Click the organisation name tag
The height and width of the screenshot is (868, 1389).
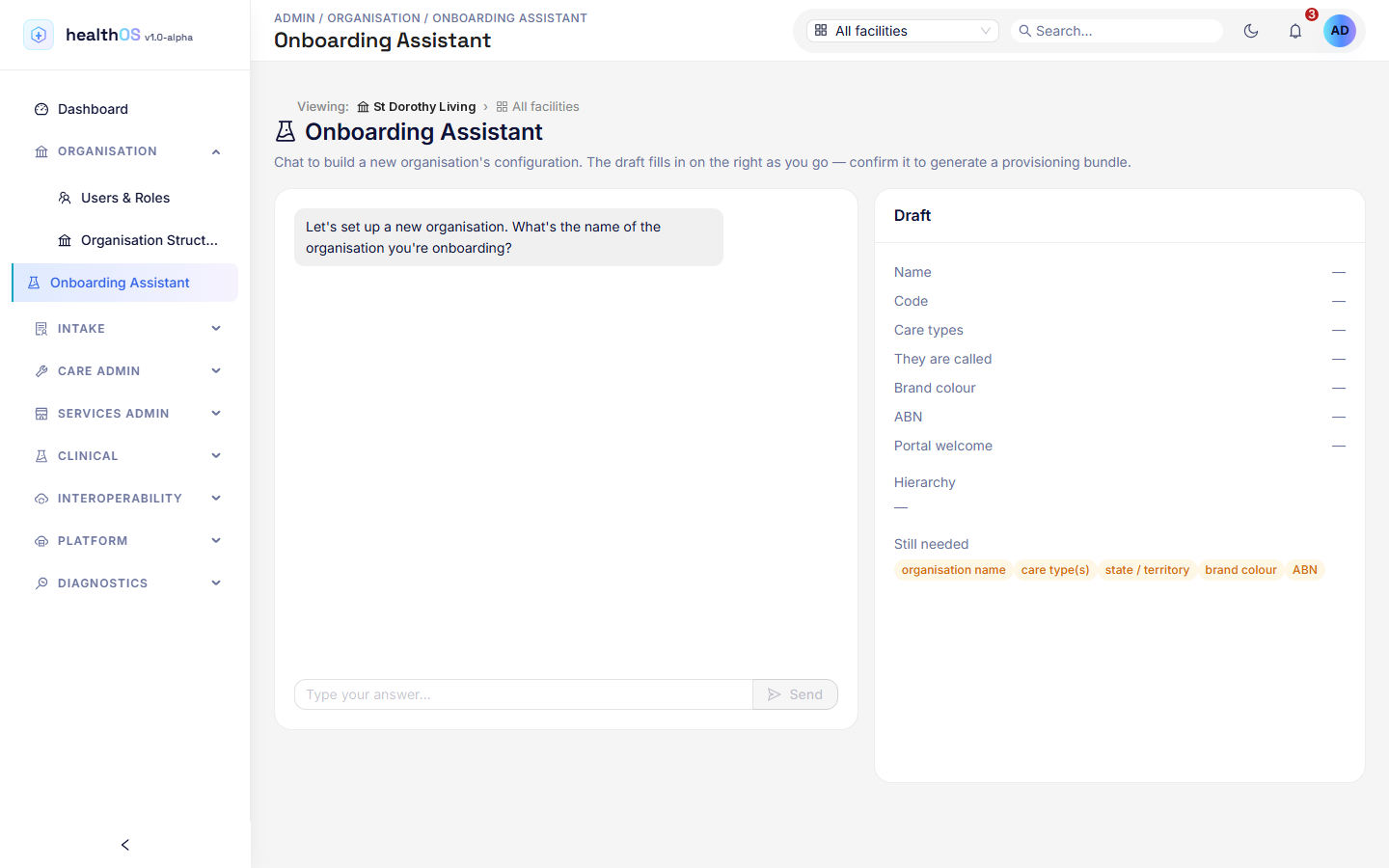pos(954,570)
